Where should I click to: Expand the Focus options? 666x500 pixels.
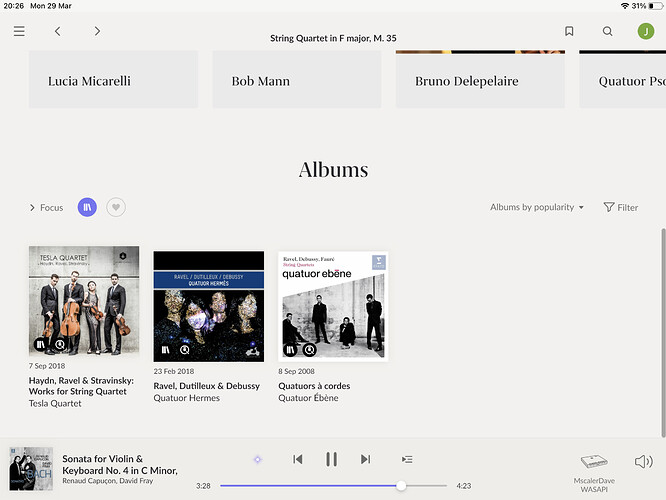tap(46, 208)
